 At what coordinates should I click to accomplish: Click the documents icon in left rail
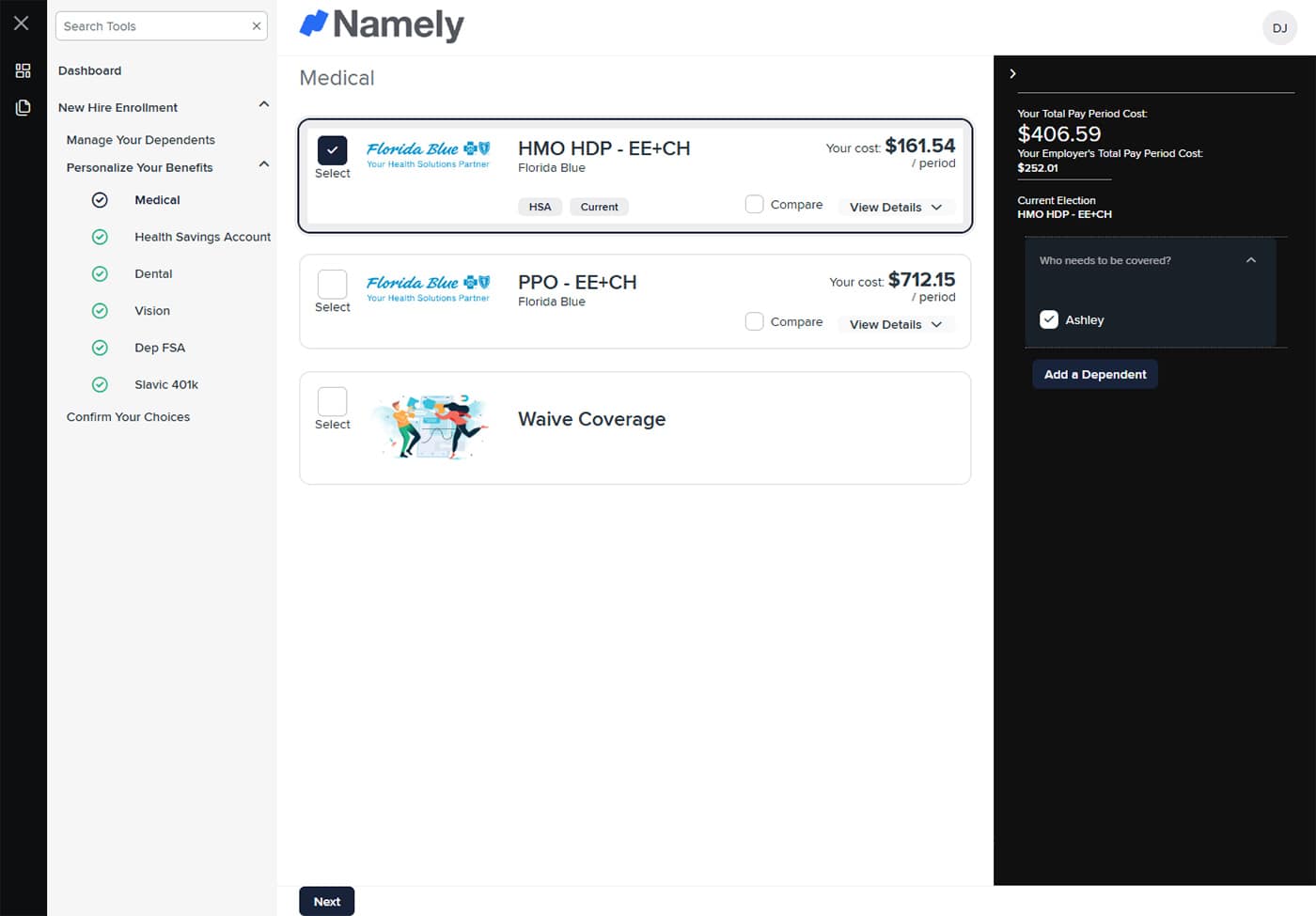[x=23, y=108]
